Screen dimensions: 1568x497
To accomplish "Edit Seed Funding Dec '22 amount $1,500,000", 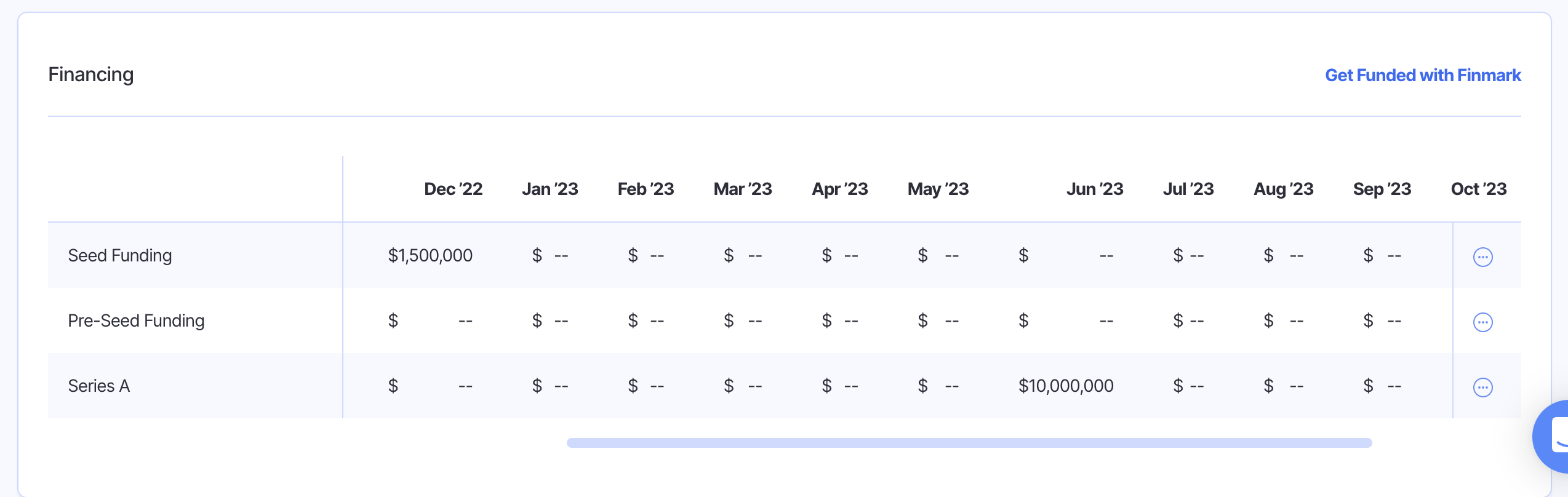I will 430,255.
